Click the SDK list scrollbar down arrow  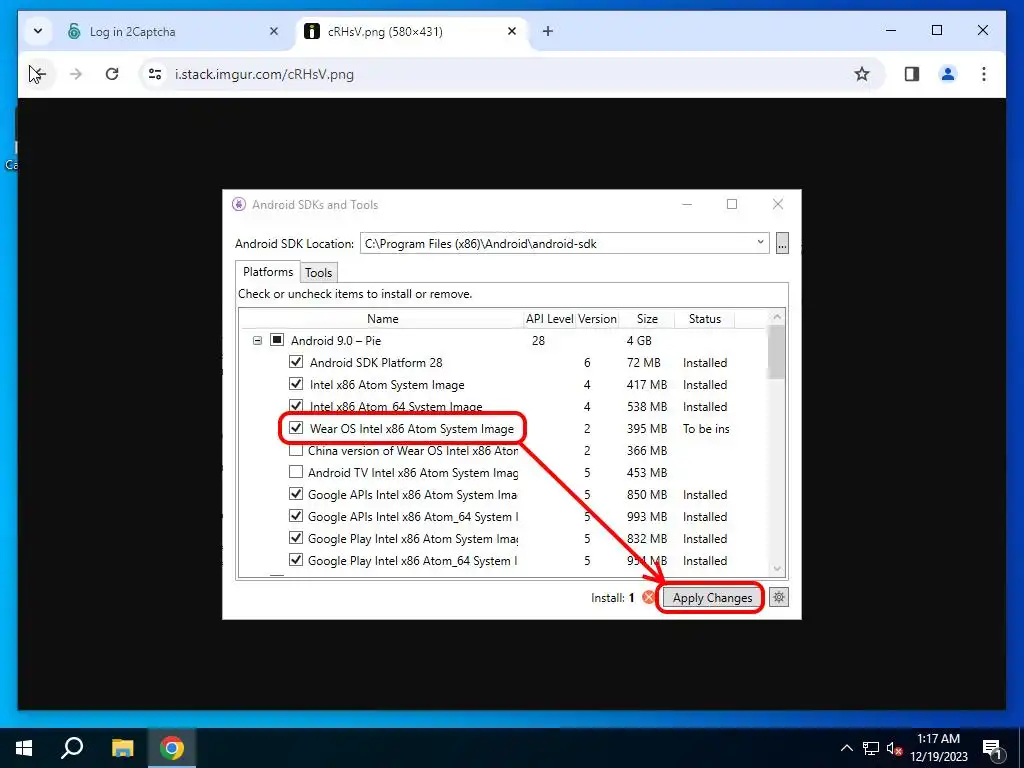click(x=776, y=569)
